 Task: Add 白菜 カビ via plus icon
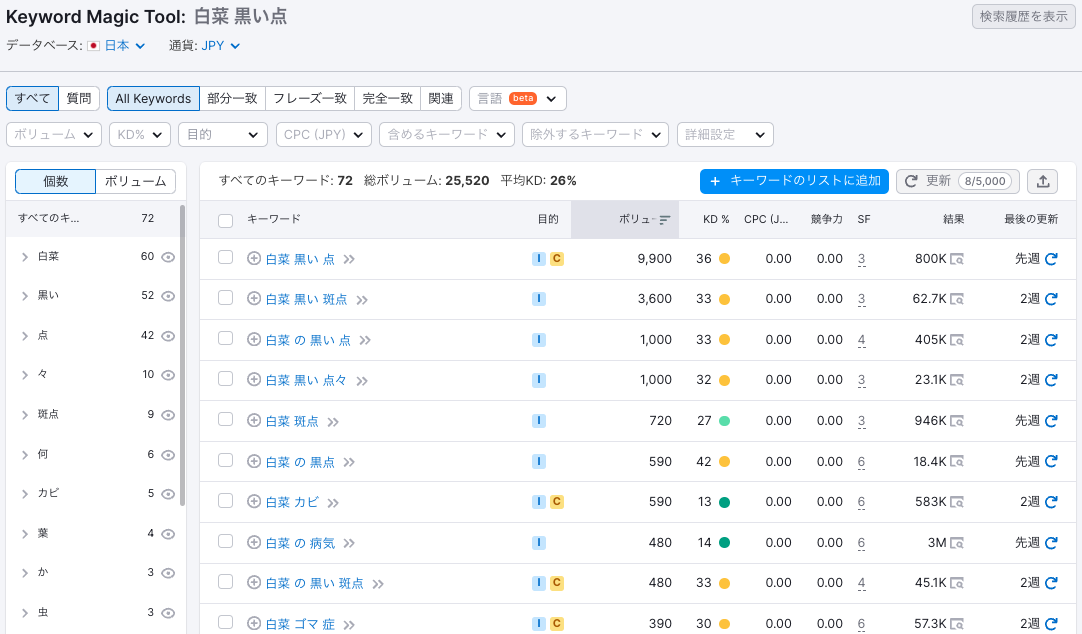coord(254,502)
